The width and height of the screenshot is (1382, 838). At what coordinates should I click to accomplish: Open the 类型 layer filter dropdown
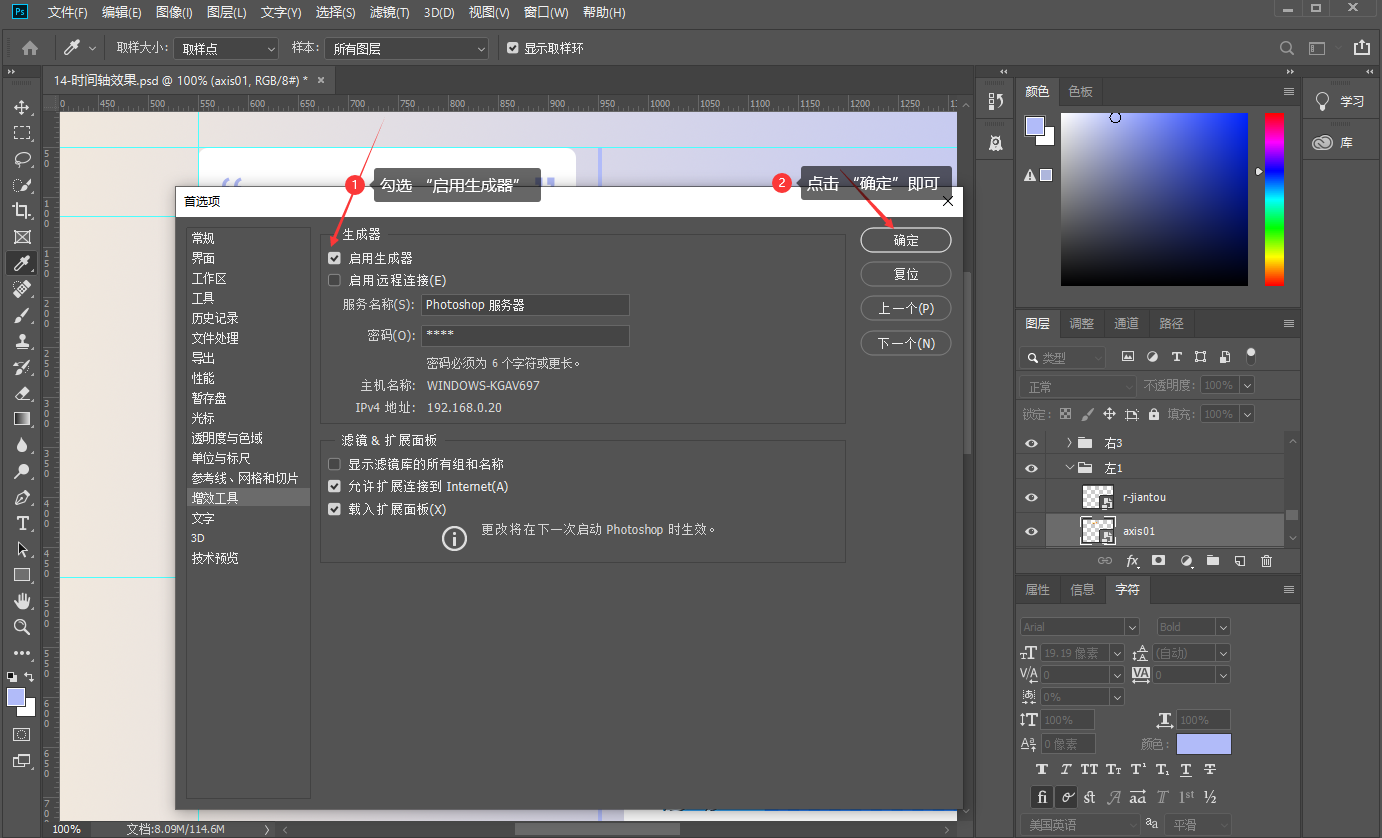coord(1063,357)
